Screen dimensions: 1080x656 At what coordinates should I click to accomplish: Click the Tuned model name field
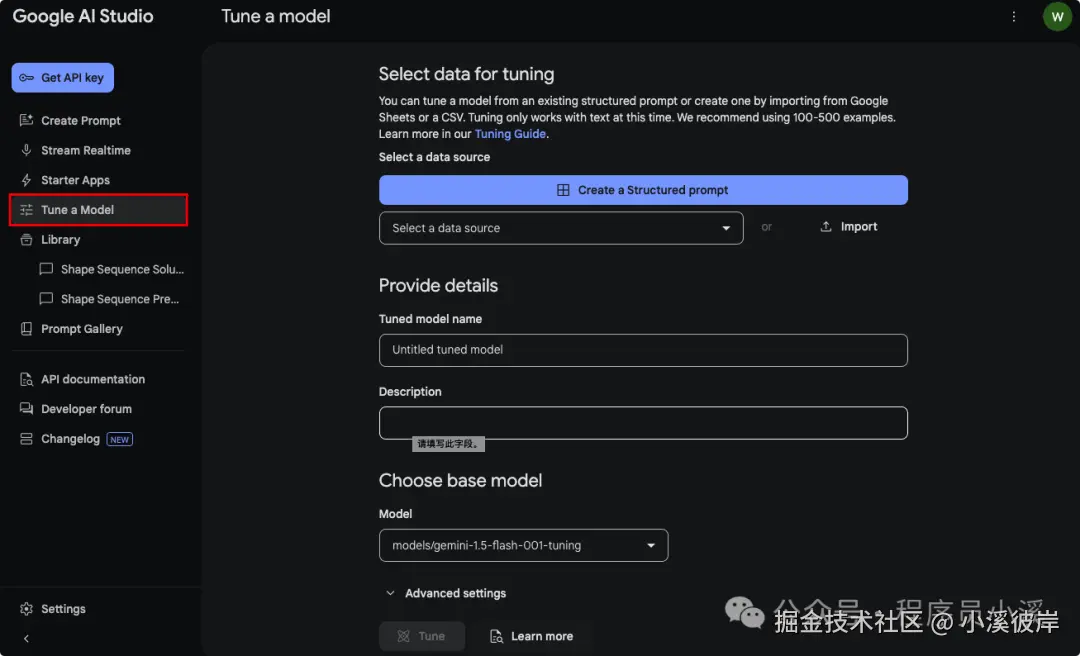[x=643, y=350]
